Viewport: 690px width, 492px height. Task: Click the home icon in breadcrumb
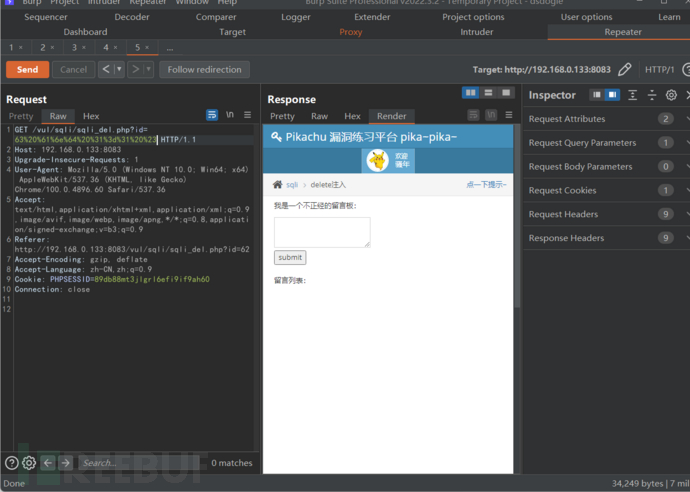277,184
